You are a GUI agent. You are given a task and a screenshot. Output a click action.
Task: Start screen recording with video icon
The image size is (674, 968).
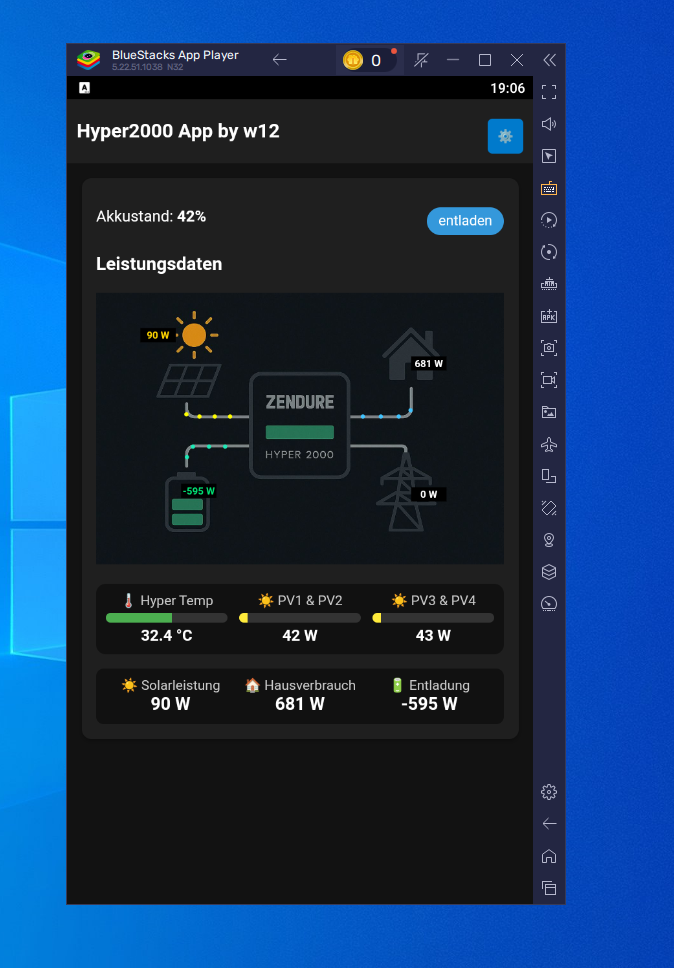click(548, 380)
